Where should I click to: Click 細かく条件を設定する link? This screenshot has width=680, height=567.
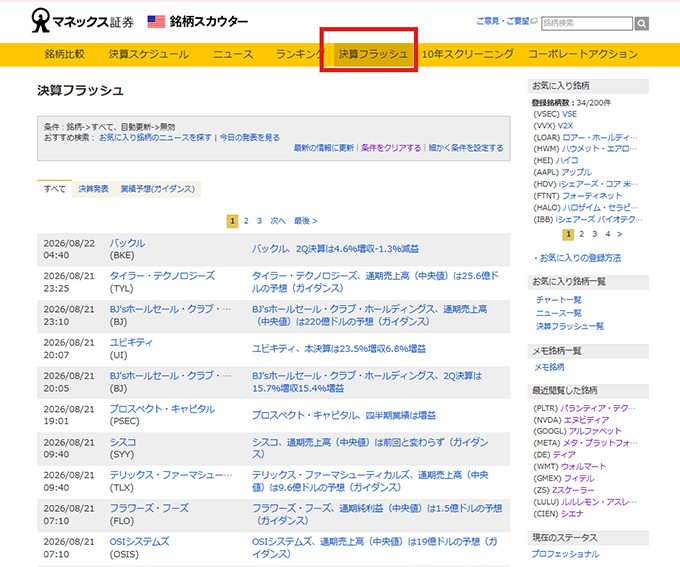466,148
